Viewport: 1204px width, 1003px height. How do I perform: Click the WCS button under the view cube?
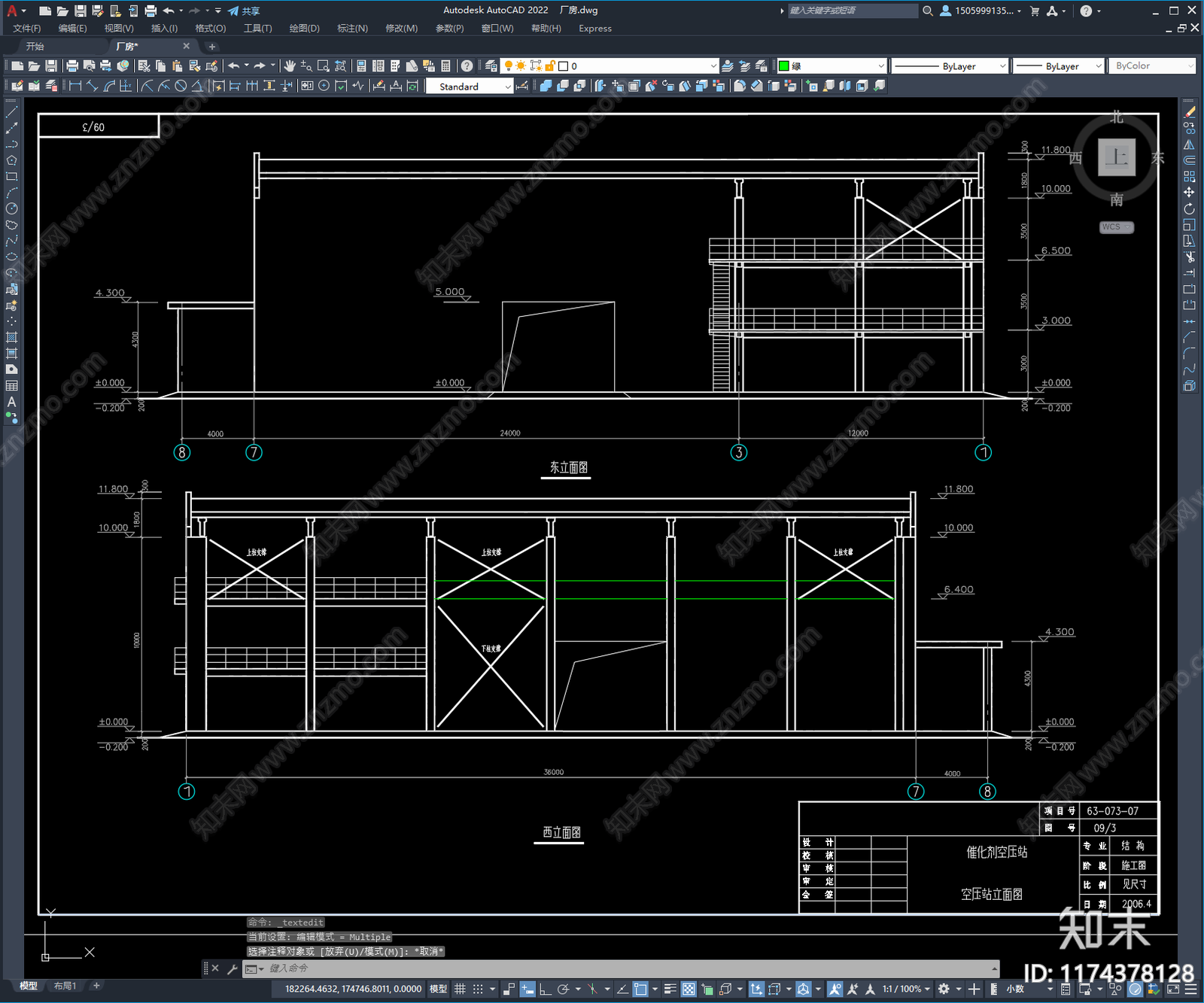pyautogui.click(x=1116, y=227)
